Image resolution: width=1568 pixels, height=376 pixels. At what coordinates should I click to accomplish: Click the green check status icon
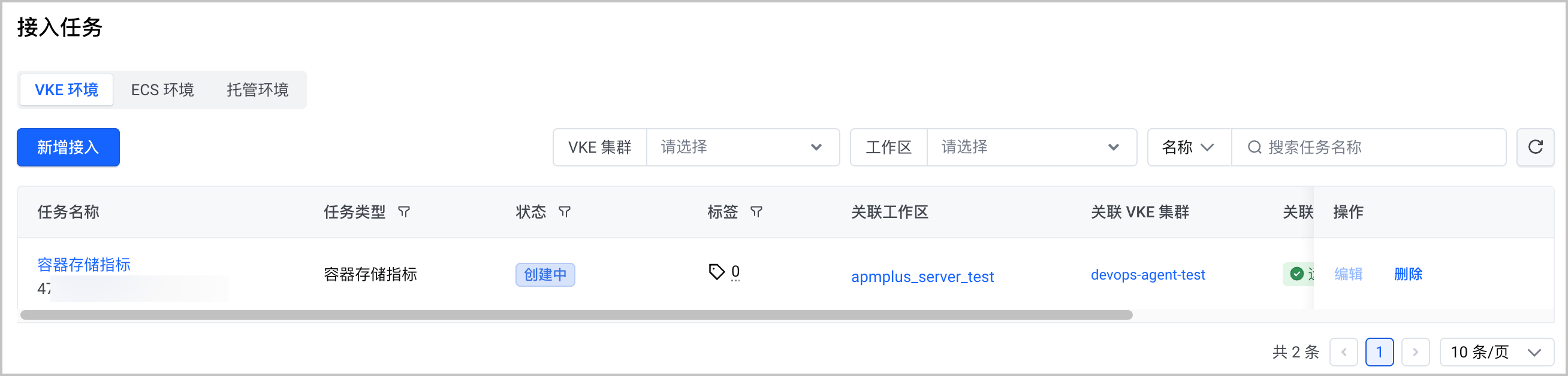coord(1296,274)
